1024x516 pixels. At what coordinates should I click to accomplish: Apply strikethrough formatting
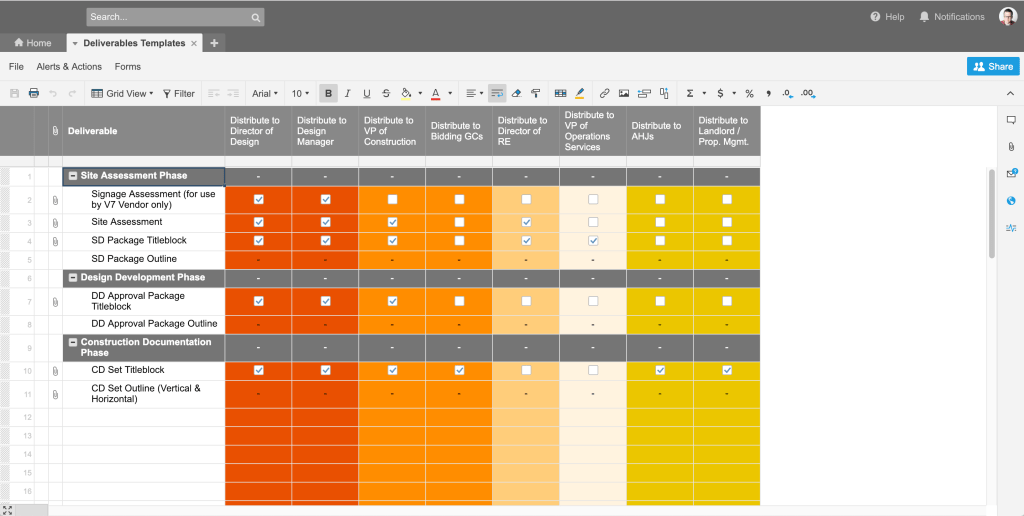[x=386, y=93]
